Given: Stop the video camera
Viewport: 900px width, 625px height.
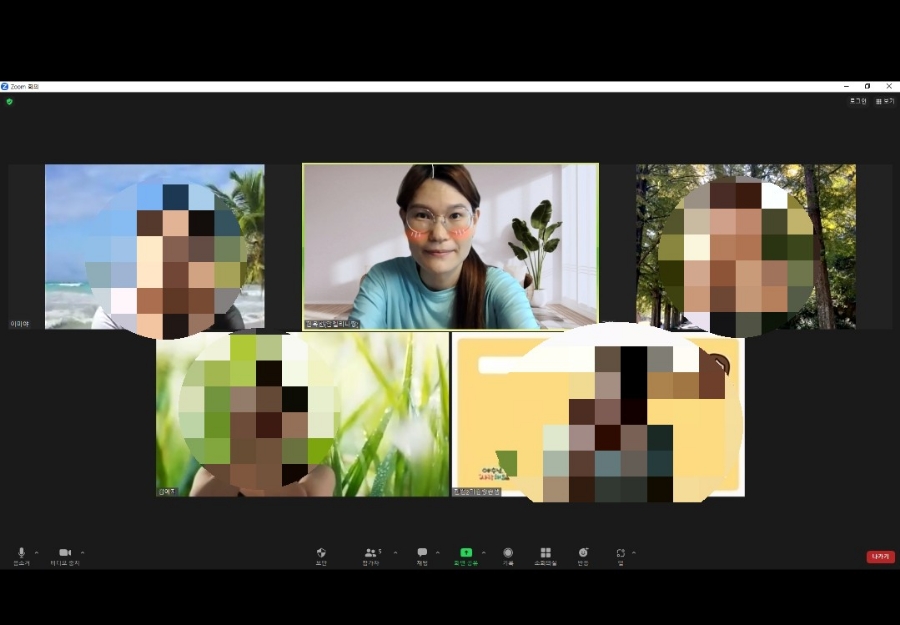Looking at the screenshot, I should [65, 556].
